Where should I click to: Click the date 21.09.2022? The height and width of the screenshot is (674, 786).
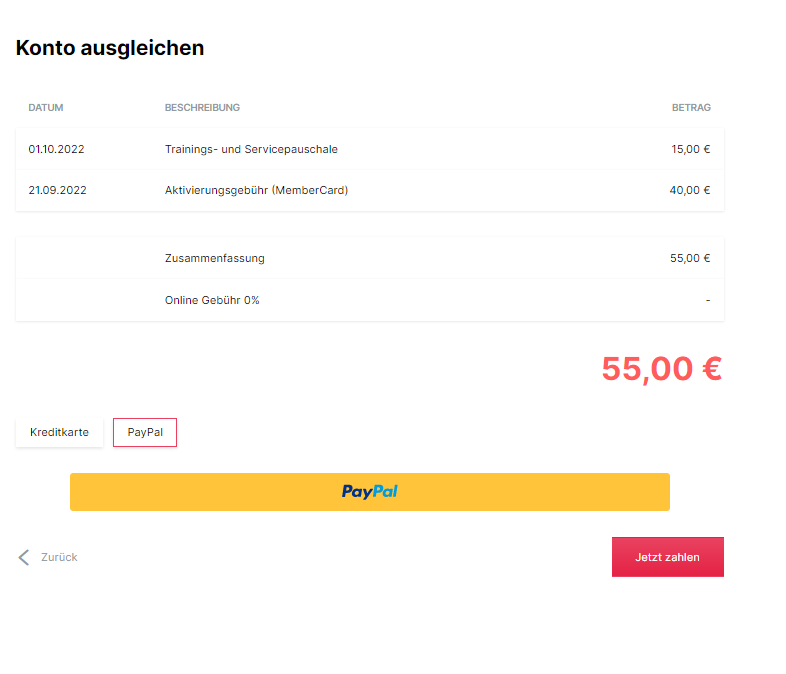point(57,190)
